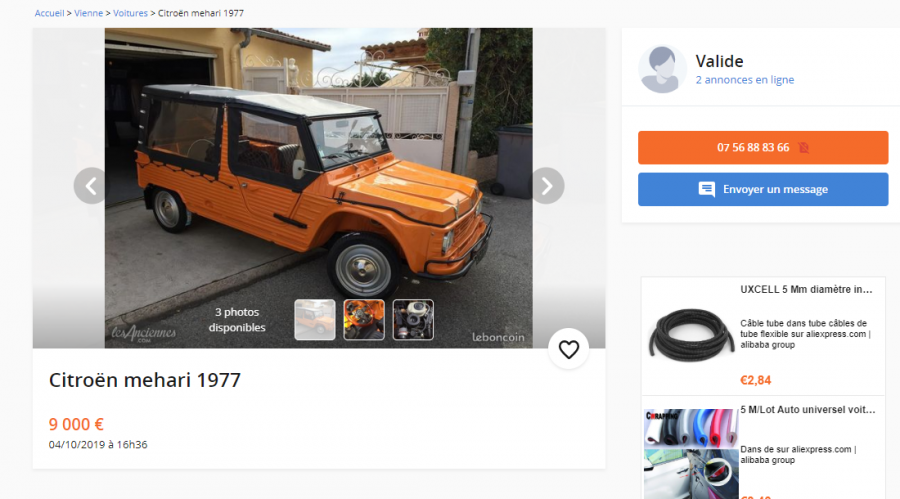This screenshot has width=900, height=499.
Task: Click the black cable tube ad image
Action: 691,335
